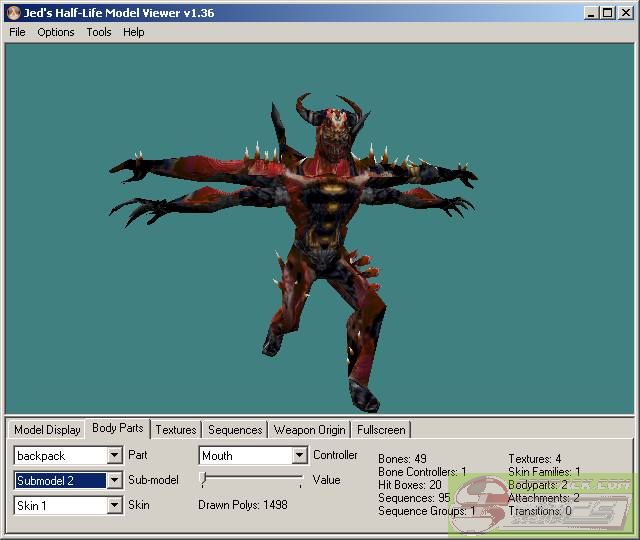The image size is (640, 540).
Task: Click the 'Skin Families: 1' statistic
Action: (x=544, y=472)
